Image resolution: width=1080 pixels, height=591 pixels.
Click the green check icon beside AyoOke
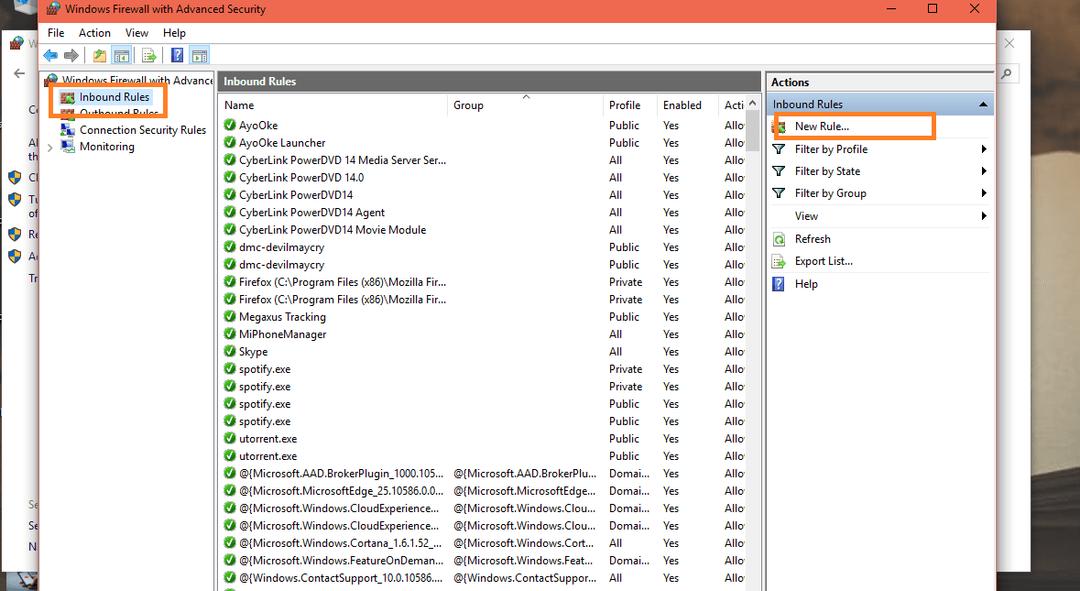[230, 125]
